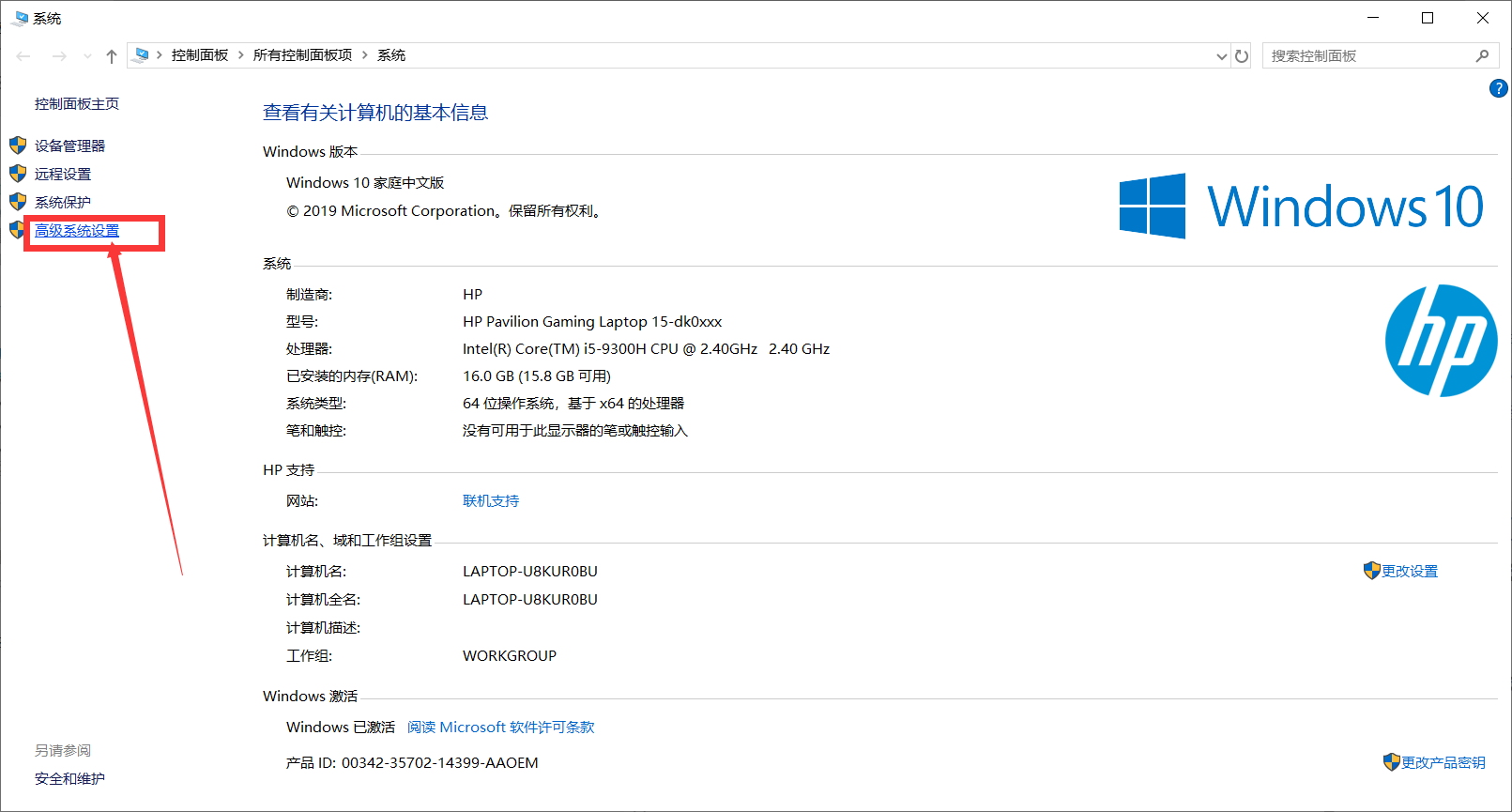Select 系统 breadcrumb item
The width and height of the screenshot is (1512, 812).
click(391, 55)
